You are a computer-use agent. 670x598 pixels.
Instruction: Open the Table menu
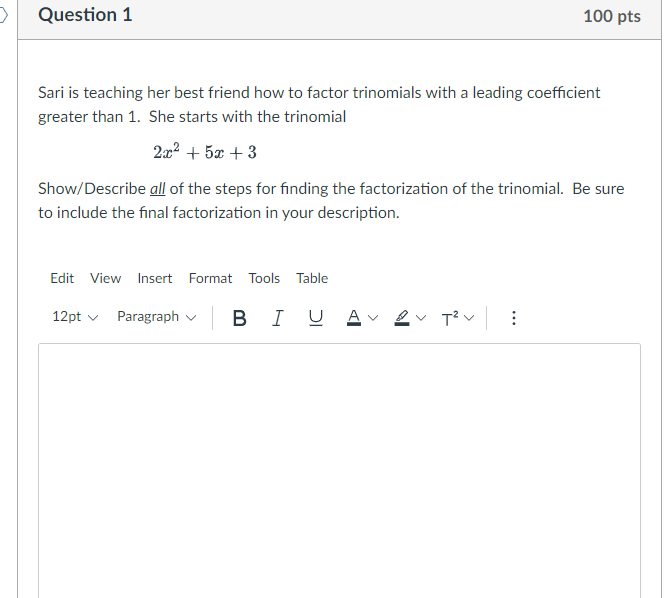(312, 278)
